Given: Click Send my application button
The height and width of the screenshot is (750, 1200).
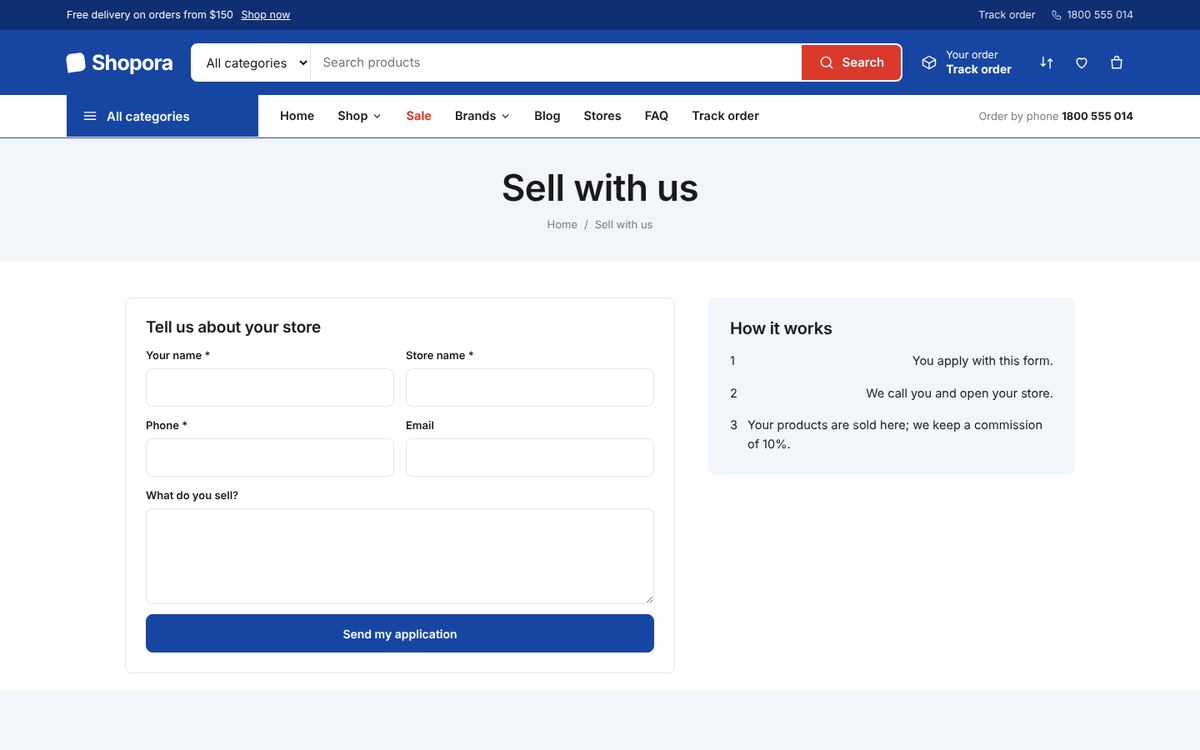Looking at the screenshot, I should click(400, 634).
